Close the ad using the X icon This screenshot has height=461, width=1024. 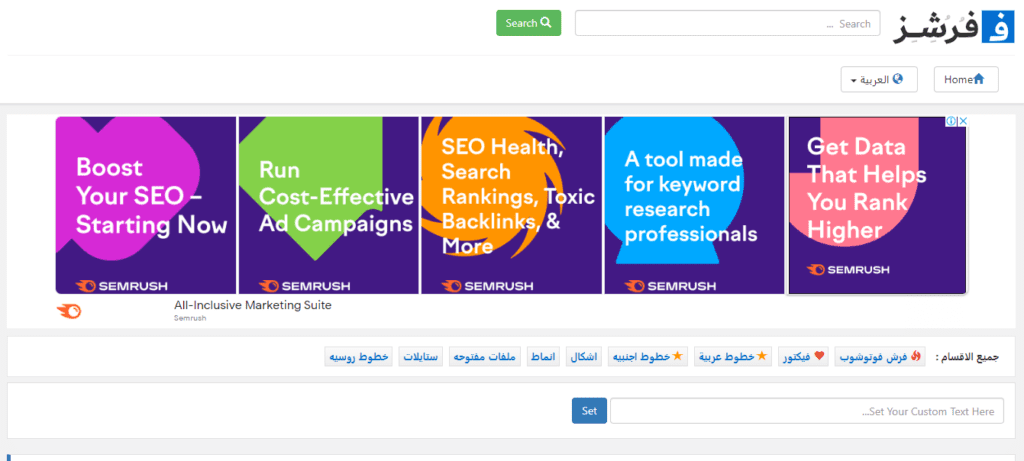tap(962, 121)
